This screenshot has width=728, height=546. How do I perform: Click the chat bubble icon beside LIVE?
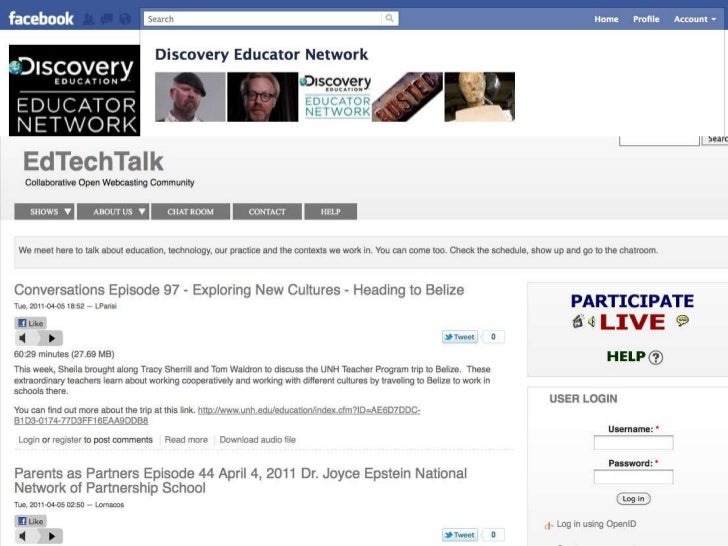click(682, 320)
